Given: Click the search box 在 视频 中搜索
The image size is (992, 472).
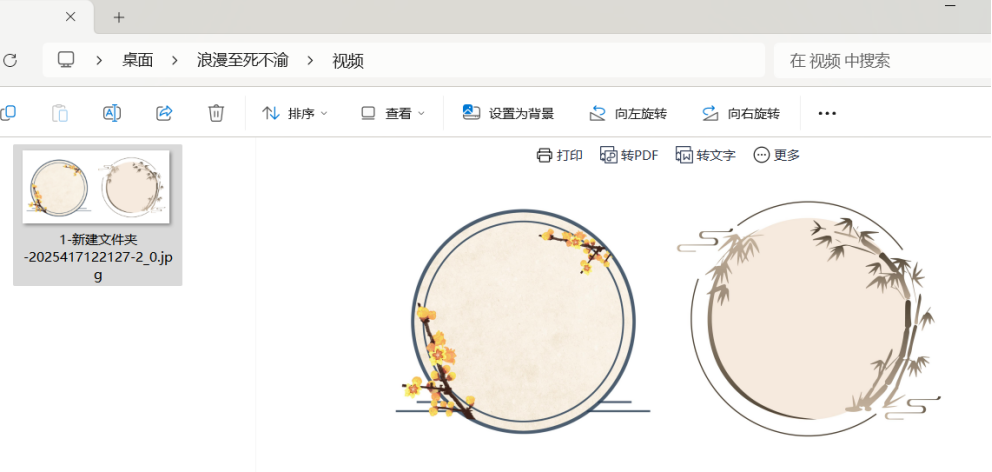Looking at the screenshot, I should [883, 61].
